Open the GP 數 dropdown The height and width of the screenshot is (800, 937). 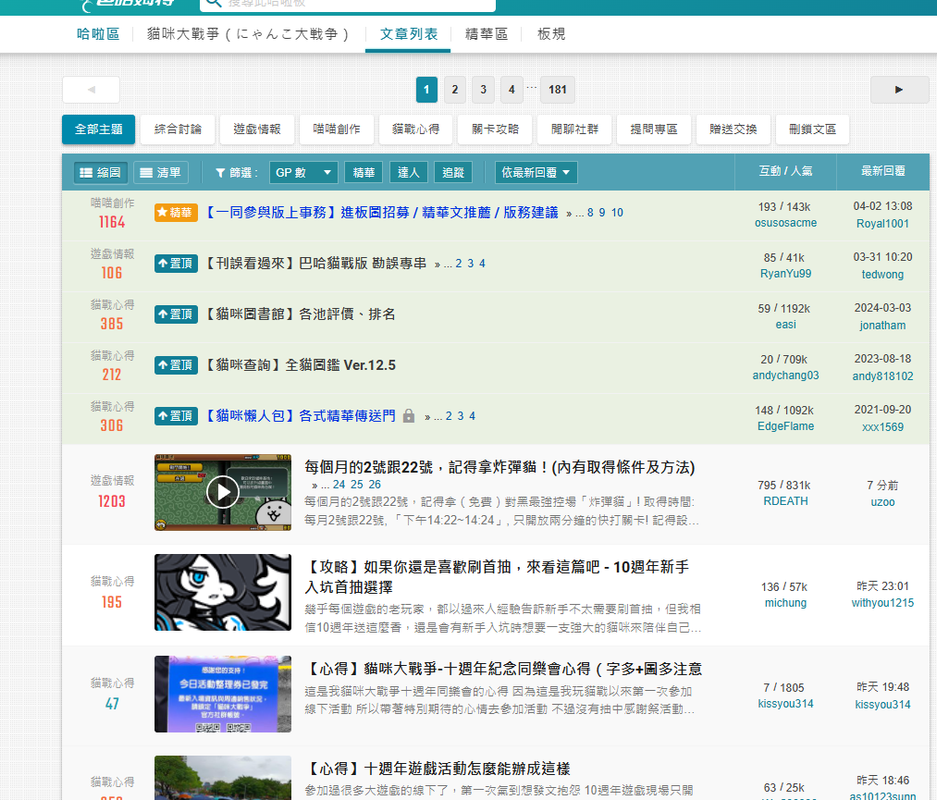point(303,173)
